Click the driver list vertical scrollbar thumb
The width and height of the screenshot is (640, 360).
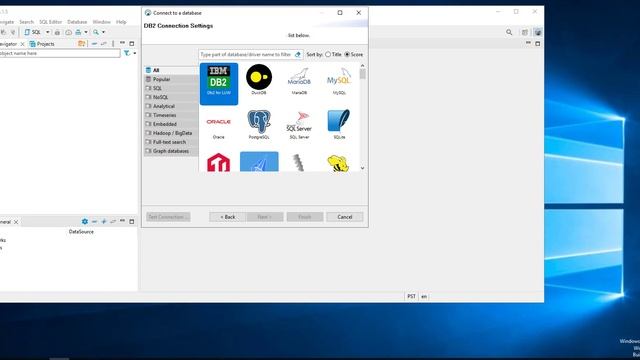(x=362, y=74)
